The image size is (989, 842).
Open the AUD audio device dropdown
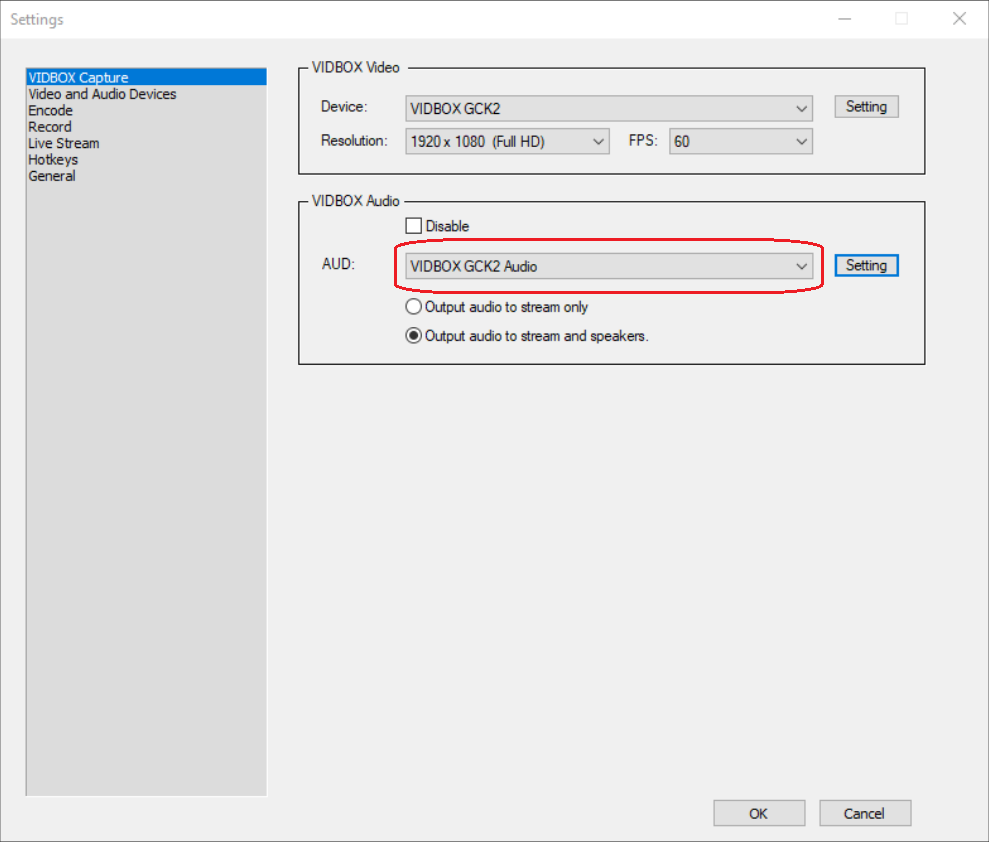[608, 266]
